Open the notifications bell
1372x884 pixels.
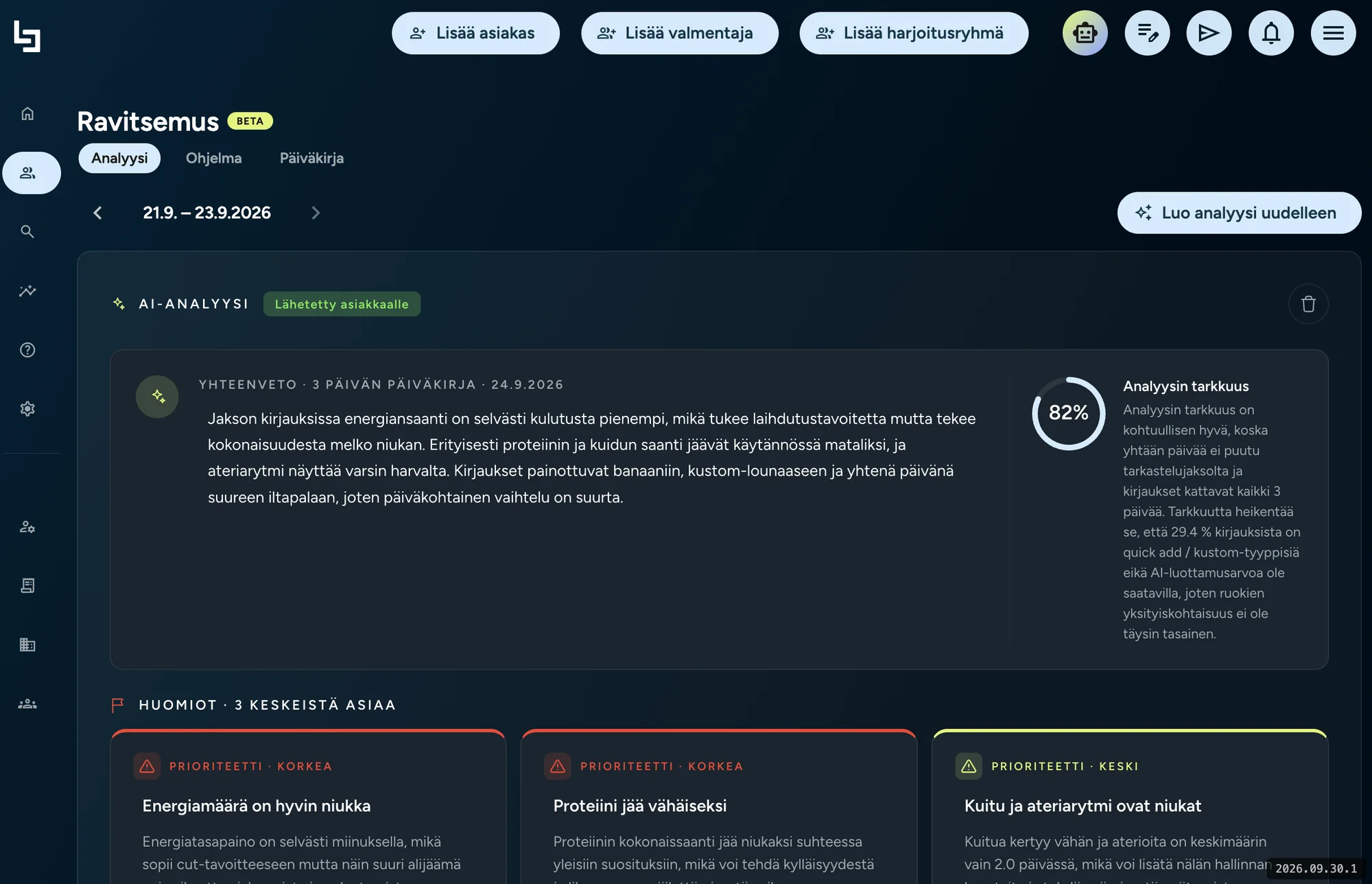(1271, 33)
